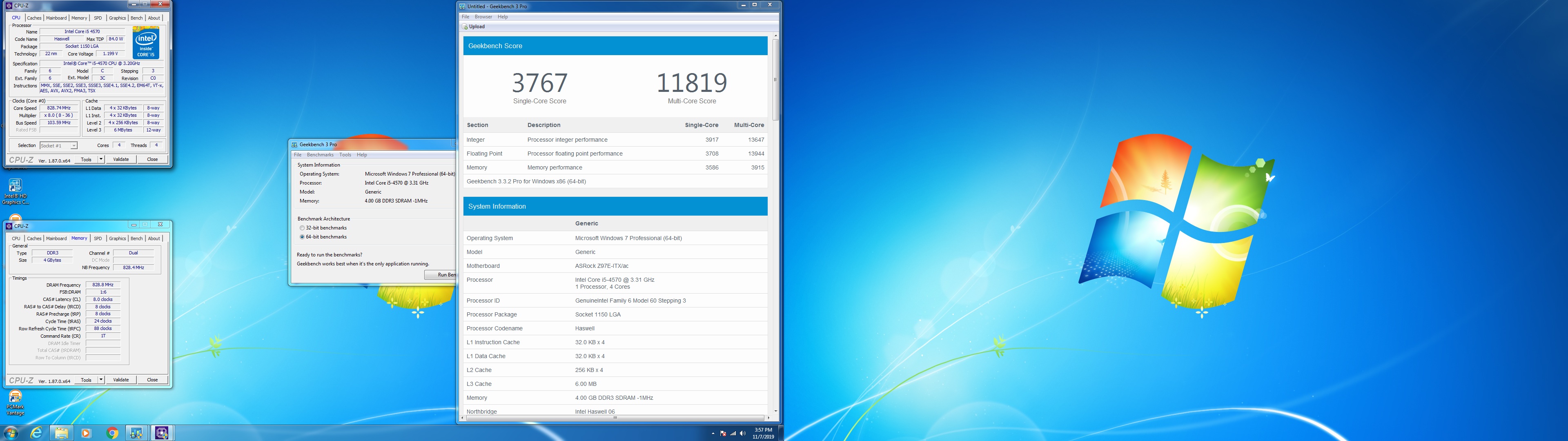Open File menu in Geekbench results window
The image size is (1568, 441).
(x=465, y=17)
